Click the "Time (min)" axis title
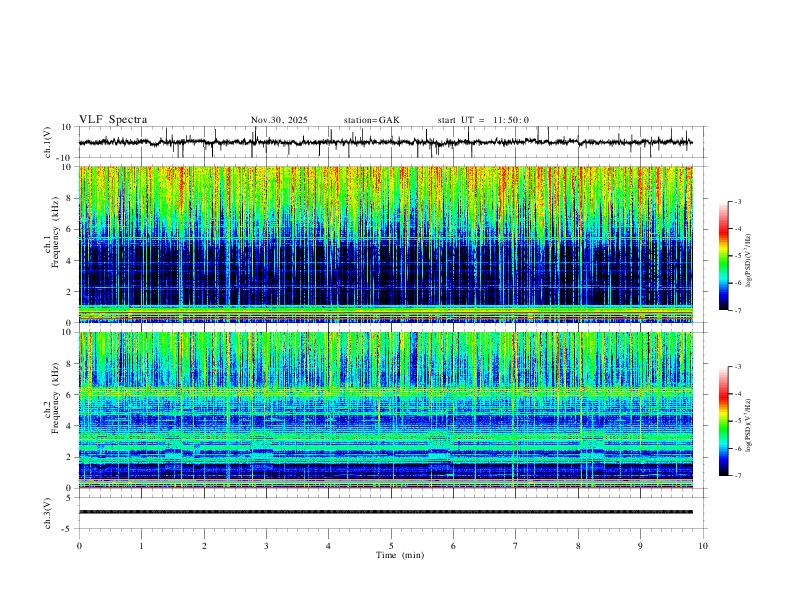Viewport: 792px width, 612px height. 400,555
